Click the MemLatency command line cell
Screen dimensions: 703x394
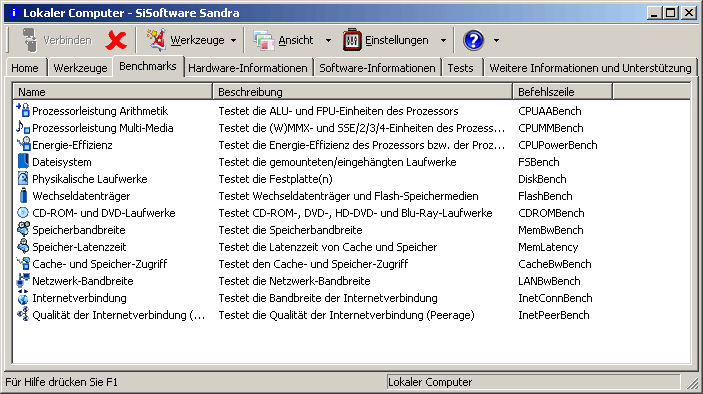click(x=548, y=247)
